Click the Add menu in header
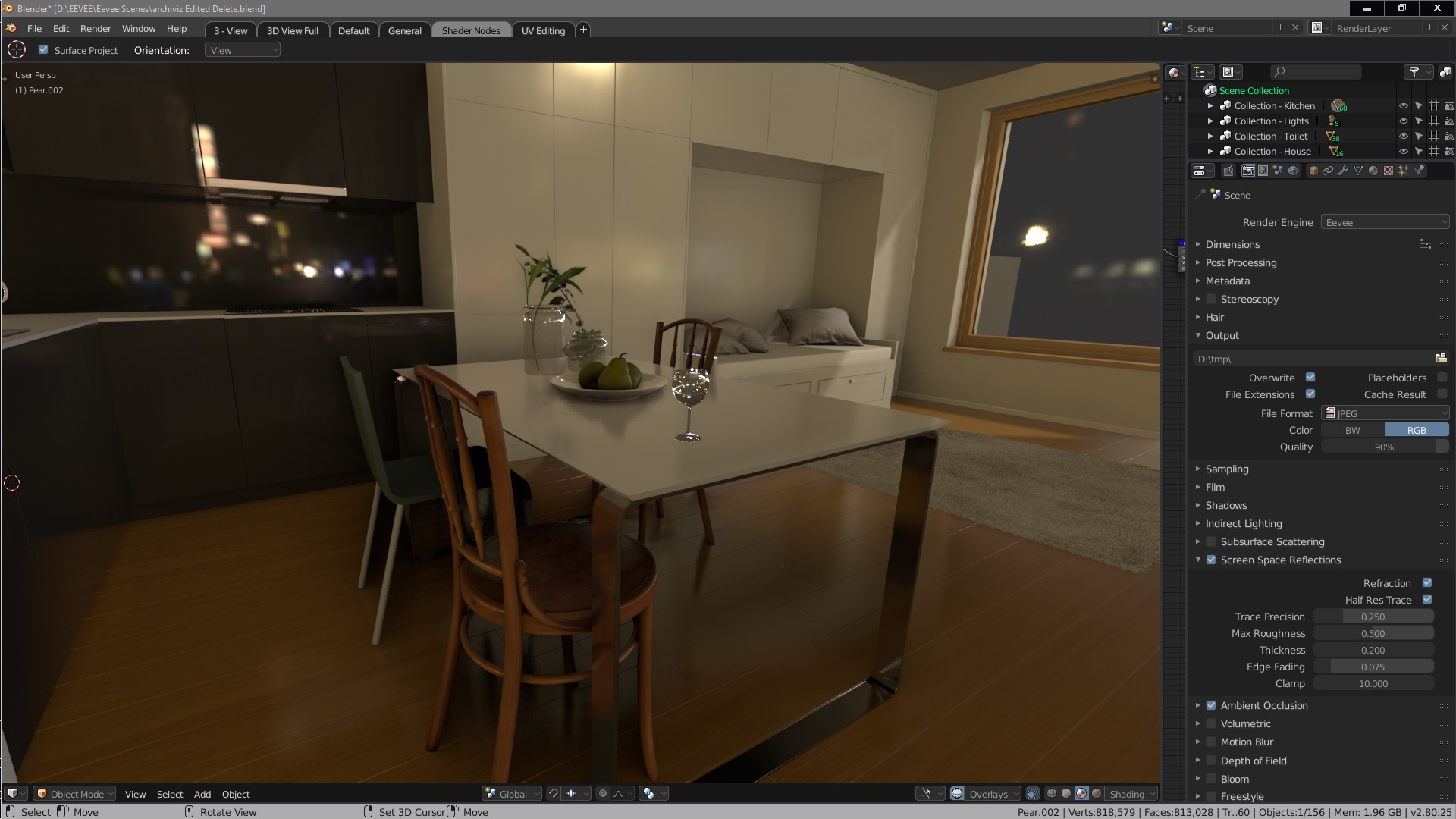 coord(201,793)
